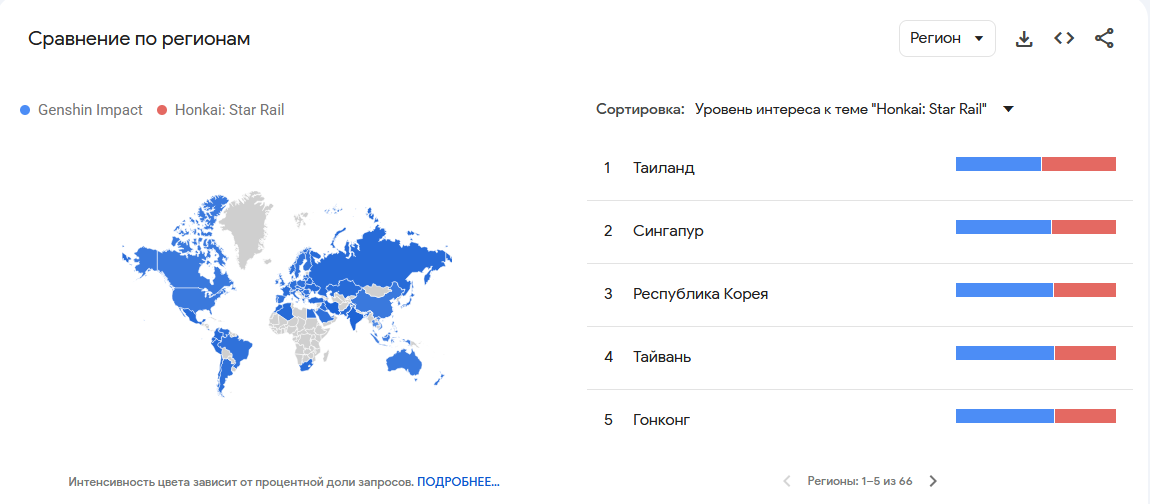Click the red Honkai: Star Rail legend dot

(162, 110)
